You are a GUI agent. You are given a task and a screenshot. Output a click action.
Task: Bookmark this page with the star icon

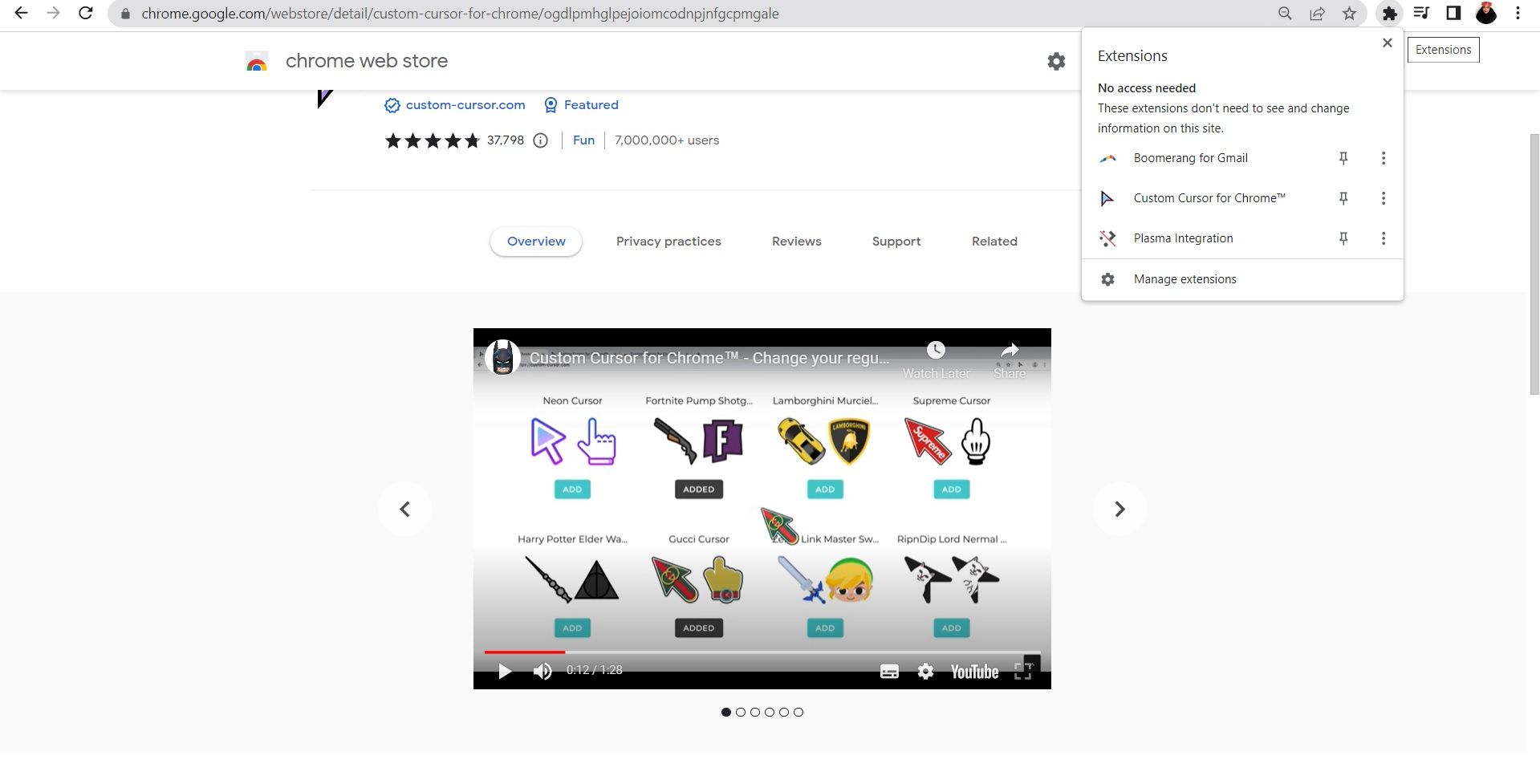tap(1349, 13)
